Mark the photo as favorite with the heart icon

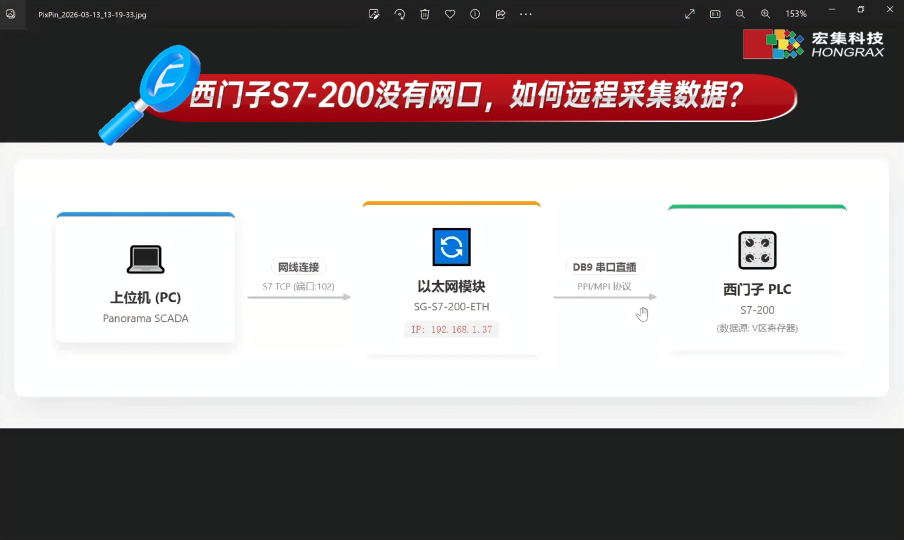point(450,14)
